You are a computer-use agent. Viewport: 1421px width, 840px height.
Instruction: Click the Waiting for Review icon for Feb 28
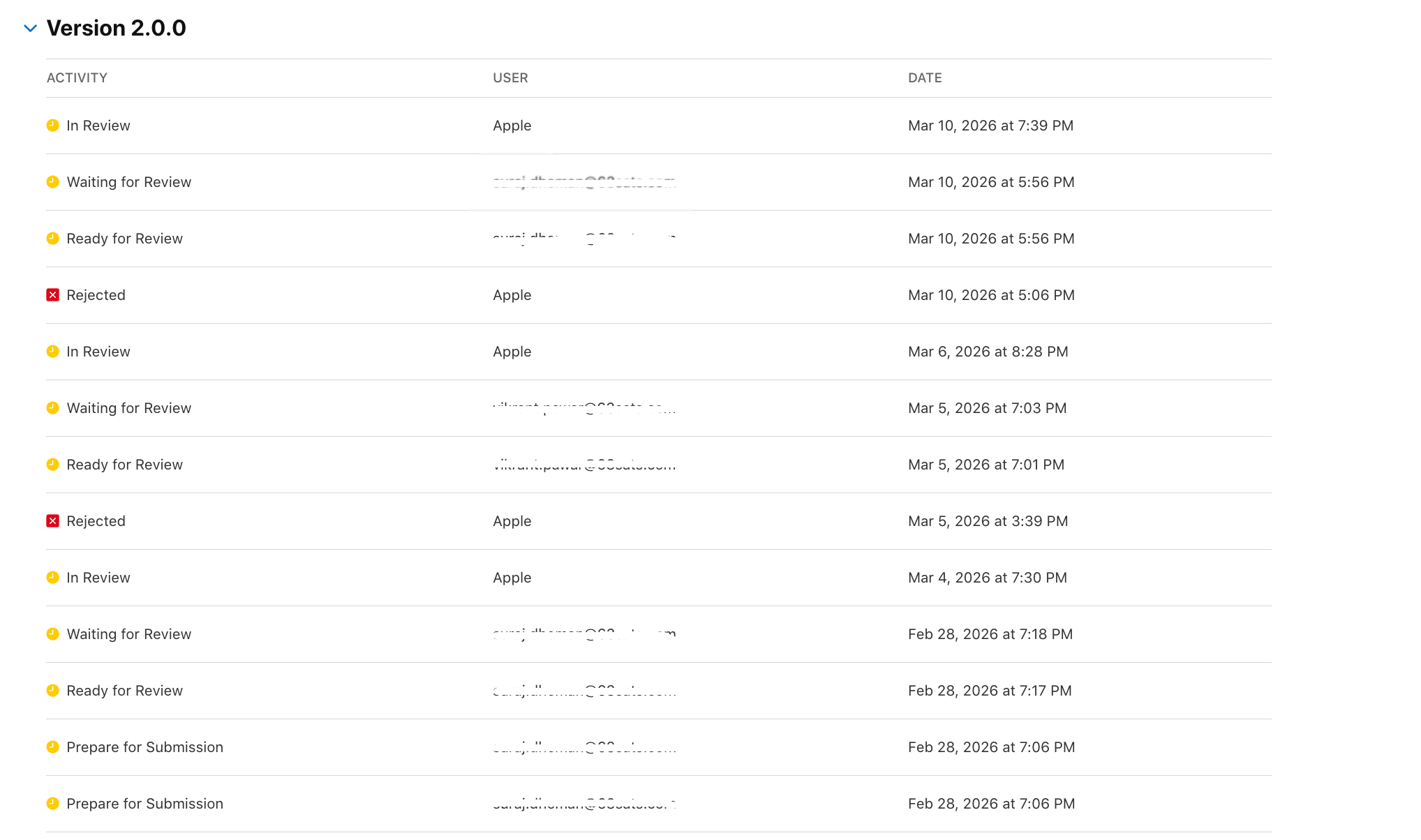point(52,634)
